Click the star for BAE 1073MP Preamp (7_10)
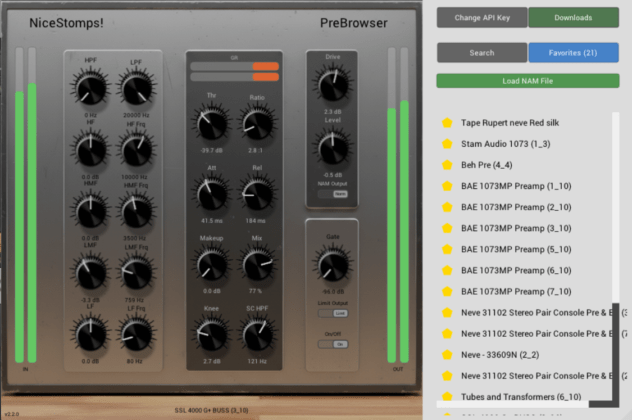This screenshot has height=420, width=632. (x=447, y=291)
